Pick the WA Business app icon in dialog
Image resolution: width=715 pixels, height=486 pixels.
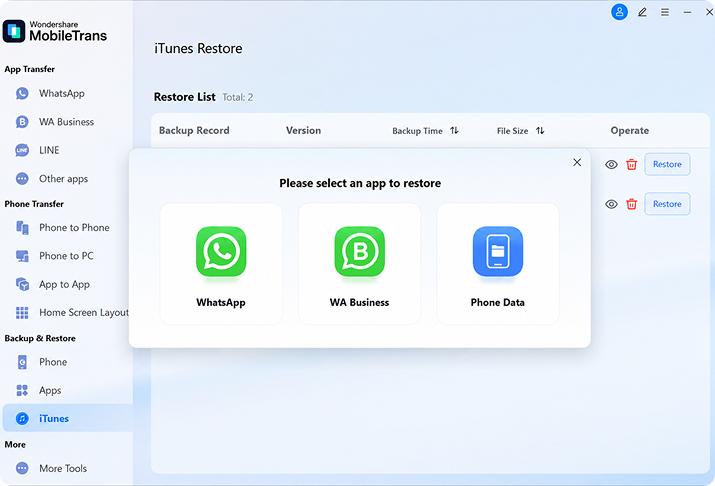(x=359, y=251)
